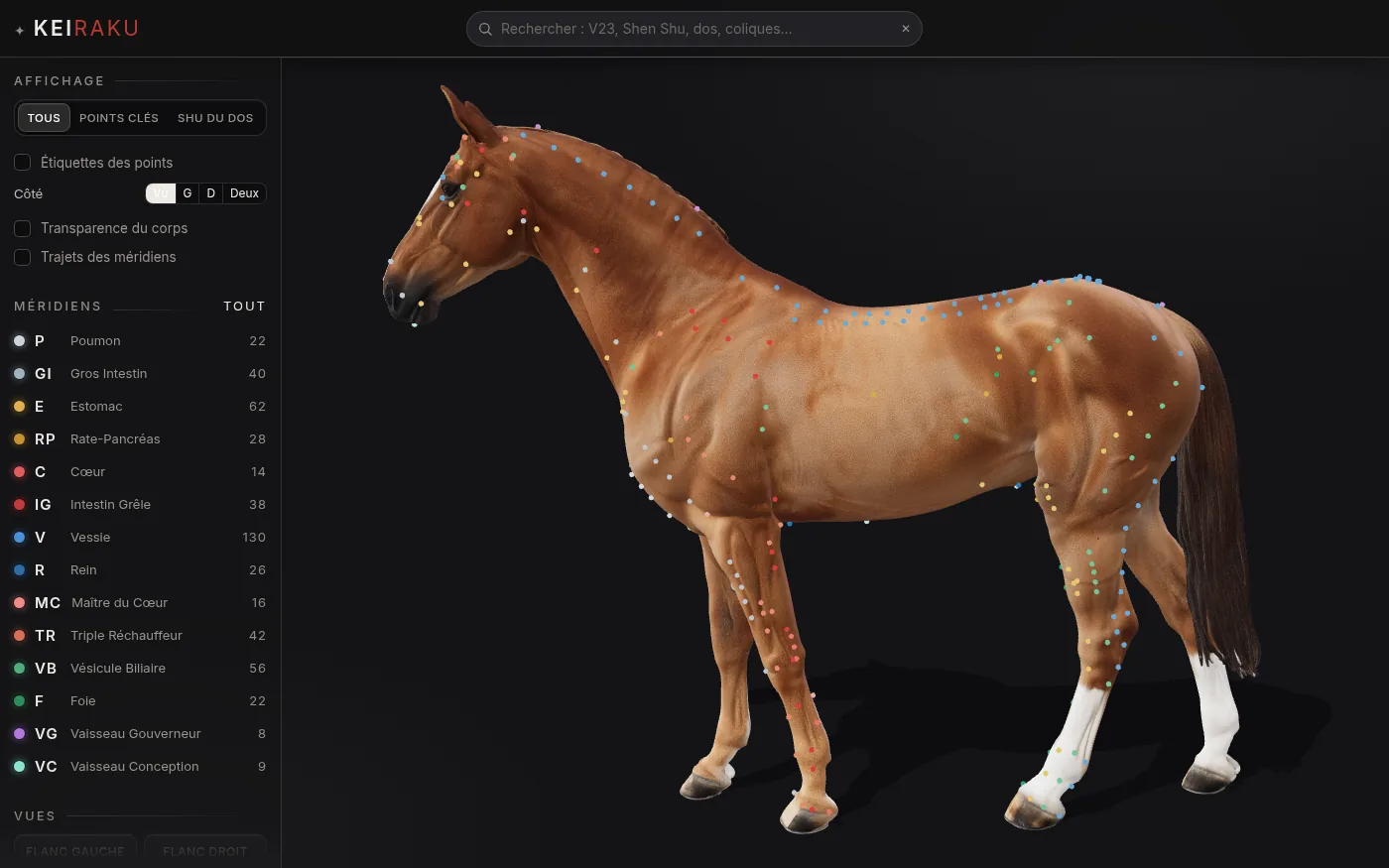1389x868 pixels.
Task: Click the Poumon meridian color dot
Action: coord(19,341)
